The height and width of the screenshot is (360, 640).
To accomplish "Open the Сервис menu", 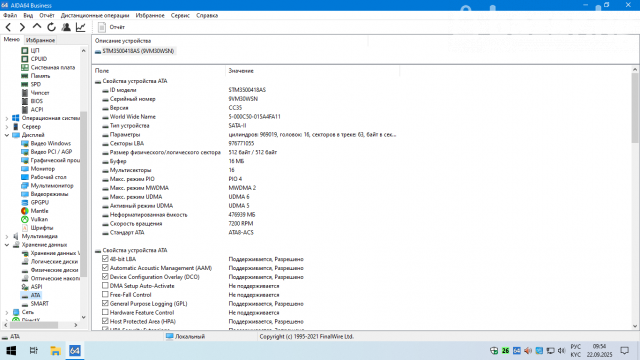I will click(180, 16).
